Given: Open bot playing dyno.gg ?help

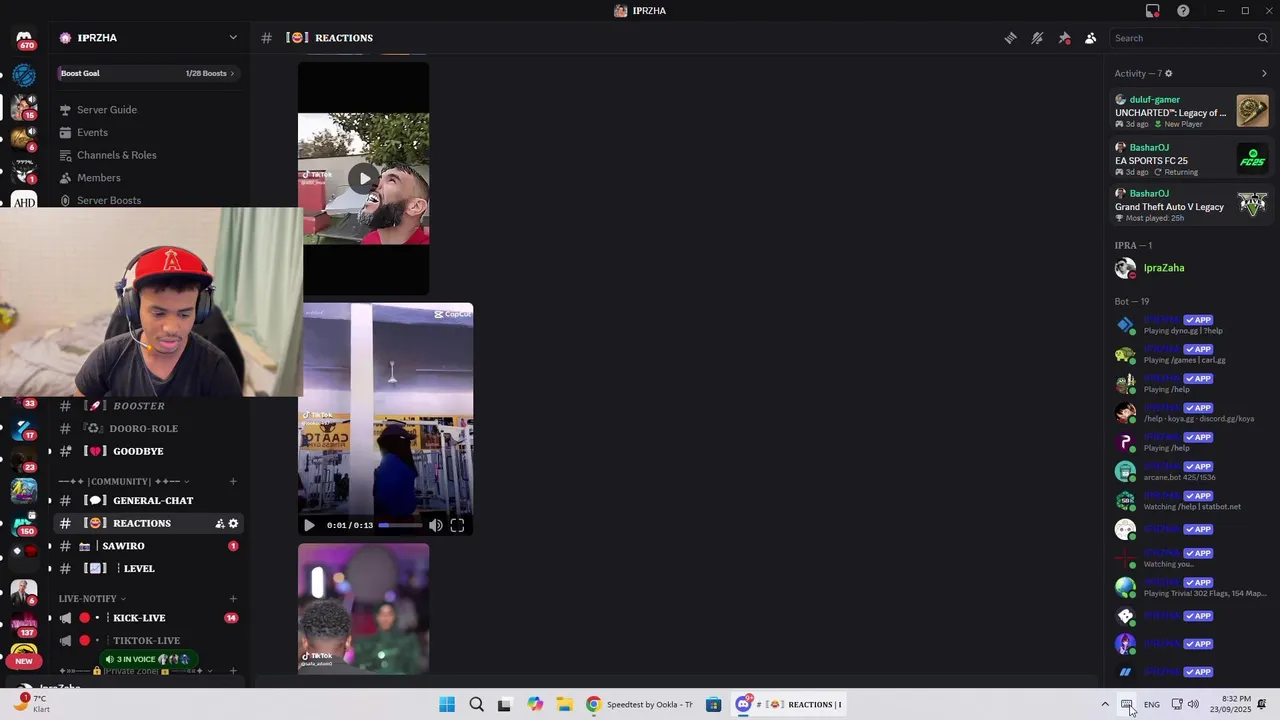Looking at the screenshot, I should pos(1191,325).
